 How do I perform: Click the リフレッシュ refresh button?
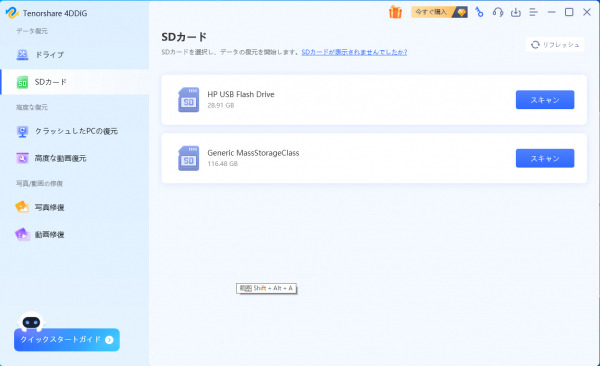[x=555, y=45]
